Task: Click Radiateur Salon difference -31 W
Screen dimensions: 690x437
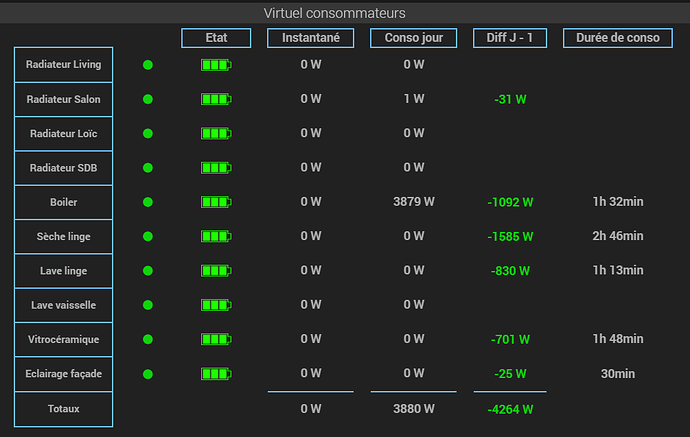Action: [510, 99]
